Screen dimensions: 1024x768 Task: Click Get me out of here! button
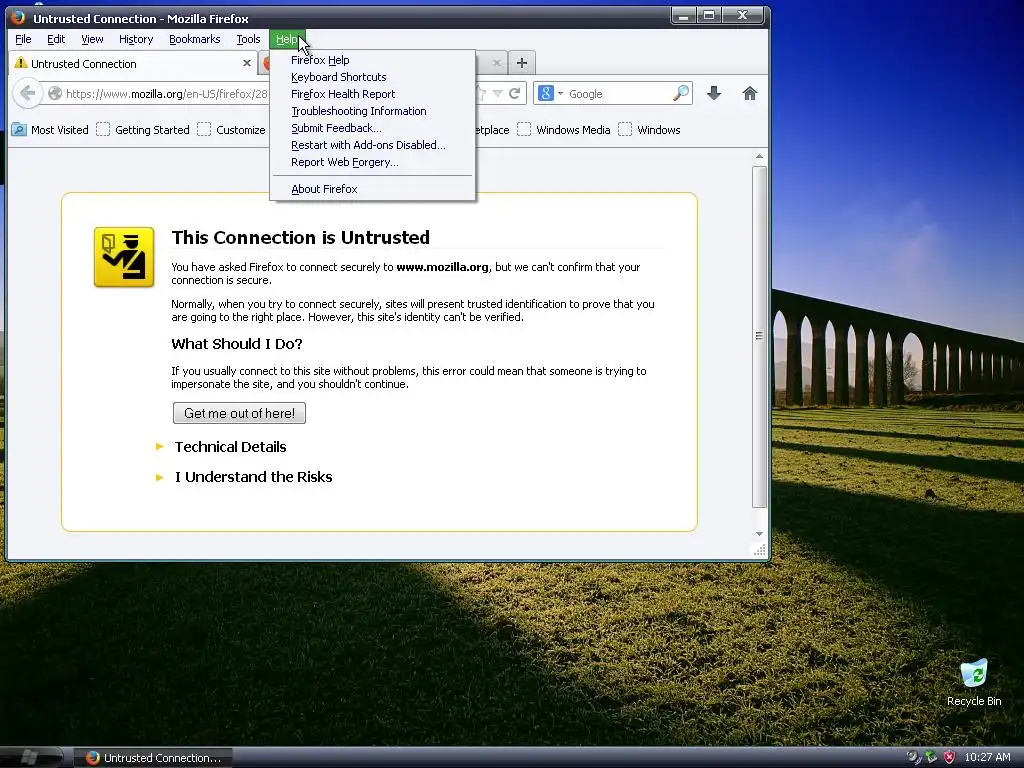(x=239, y=413)
